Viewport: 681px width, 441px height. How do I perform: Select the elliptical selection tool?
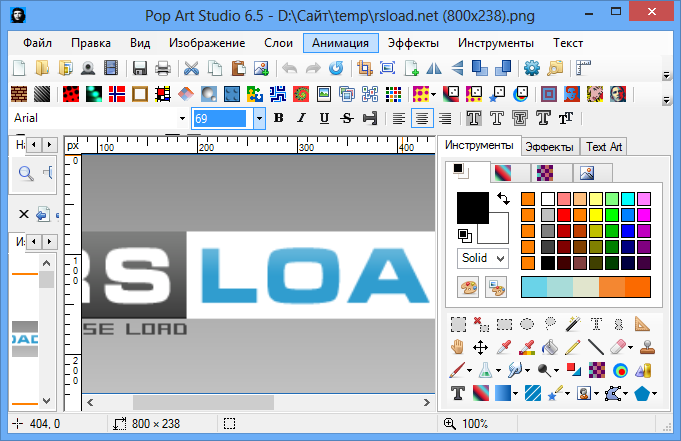coord(527,324)
